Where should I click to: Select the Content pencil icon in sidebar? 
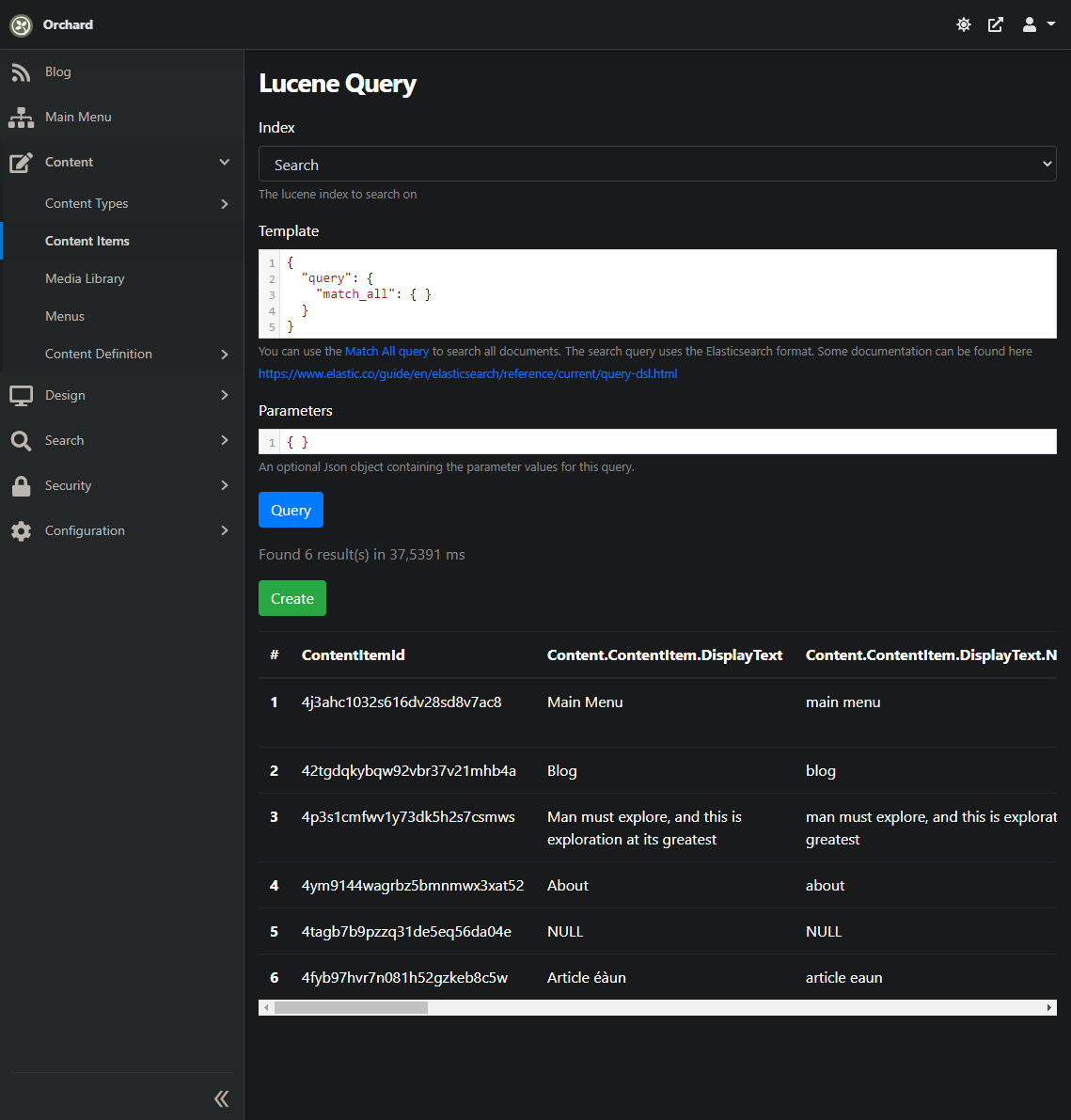pyautogui.click(x=21, y=162)
